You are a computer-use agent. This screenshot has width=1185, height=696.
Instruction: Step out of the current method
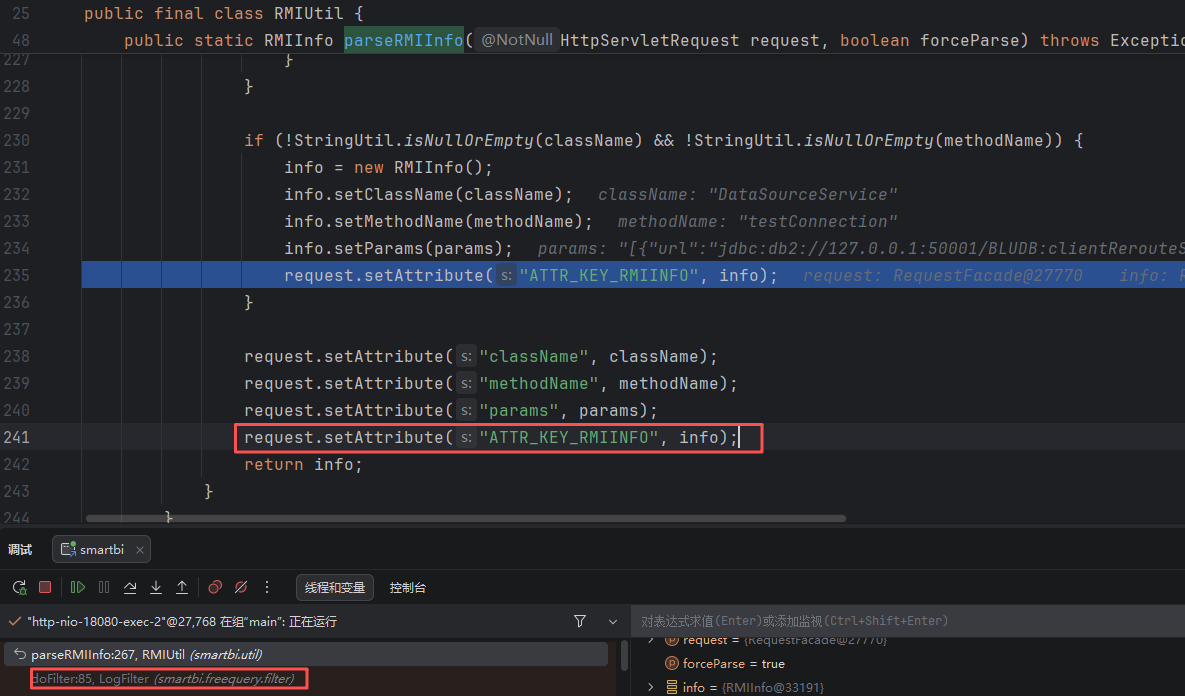point(182,588)
